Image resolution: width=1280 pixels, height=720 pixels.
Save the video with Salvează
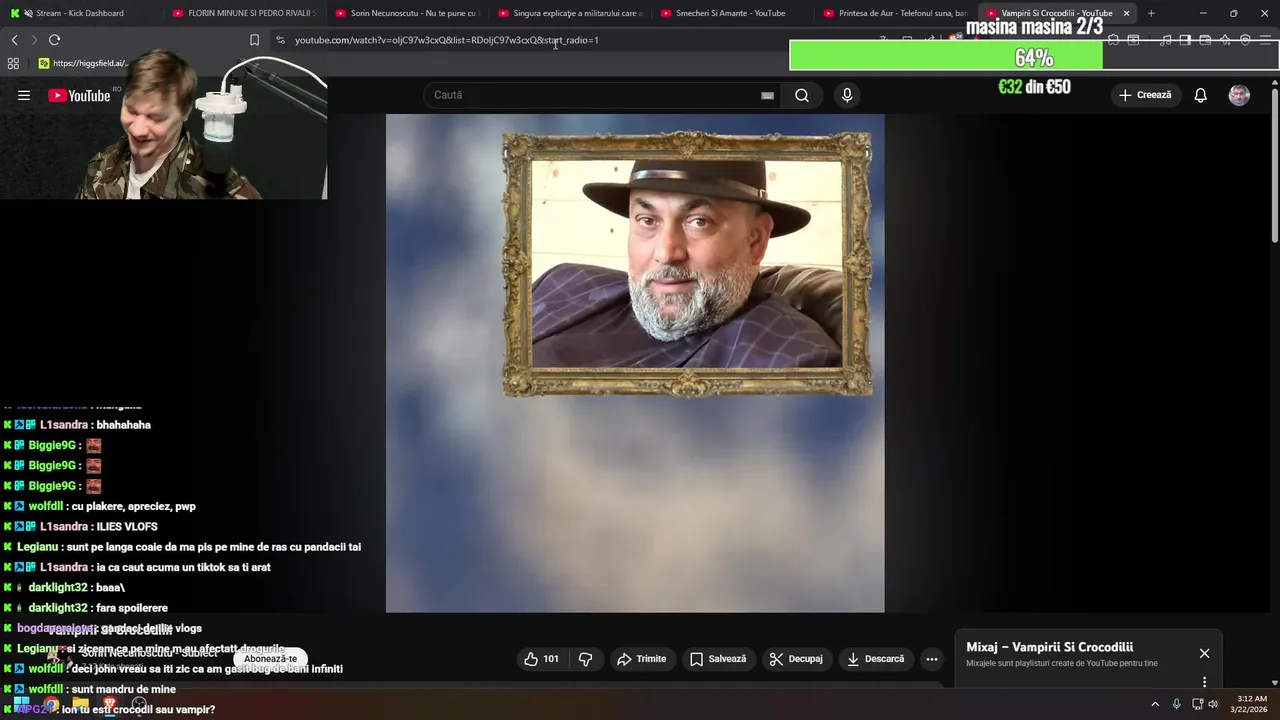(718, 659)
